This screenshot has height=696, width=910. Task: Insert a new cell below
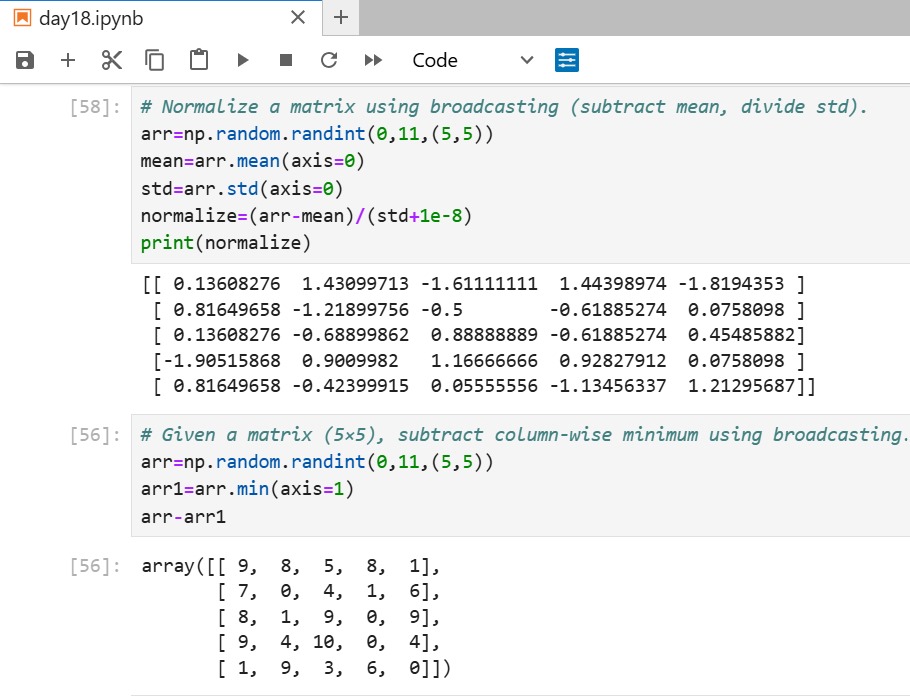[x=67, y=59]
